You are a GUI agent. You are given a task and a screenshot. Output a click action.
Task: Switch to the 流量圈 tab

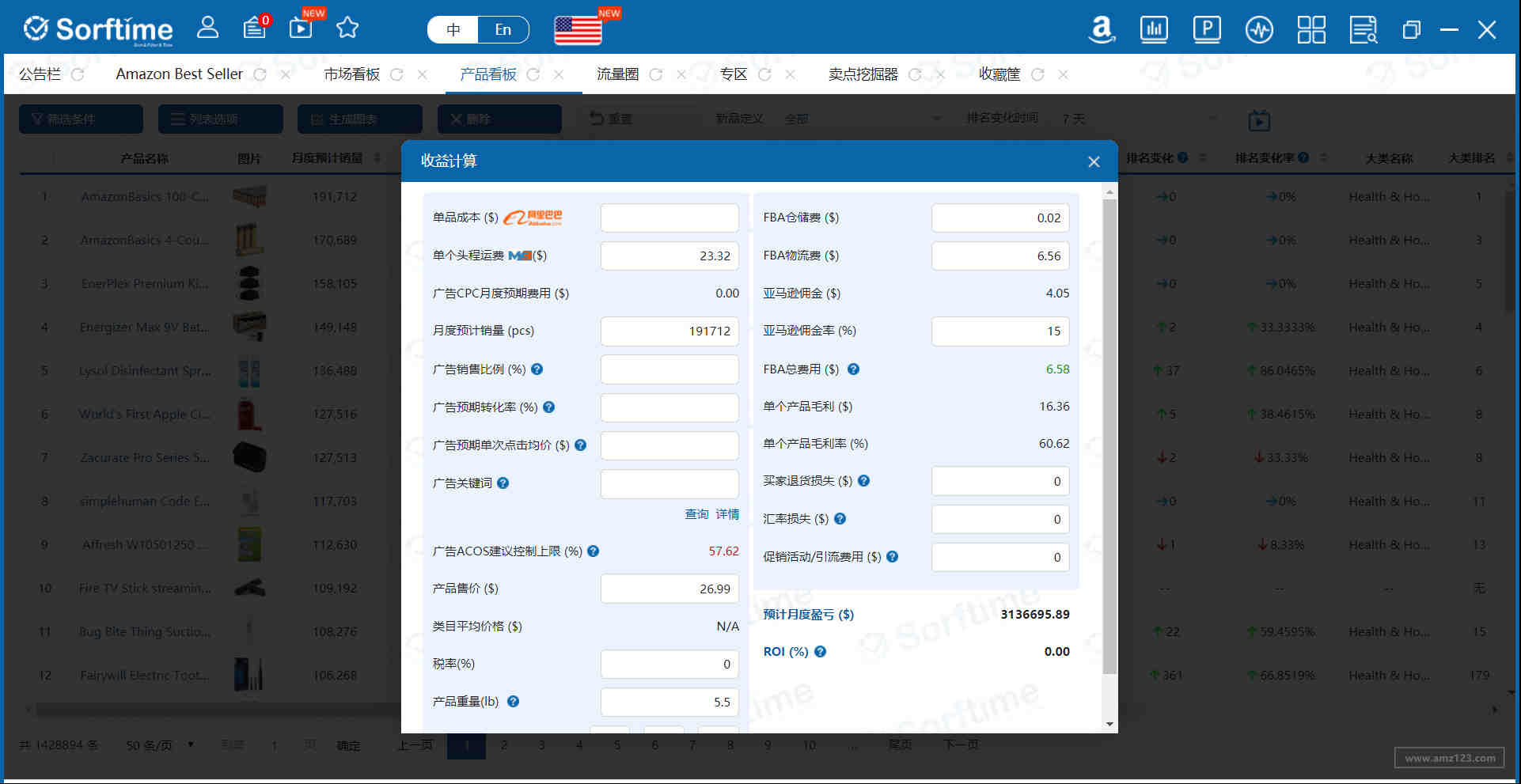(617, 74)
